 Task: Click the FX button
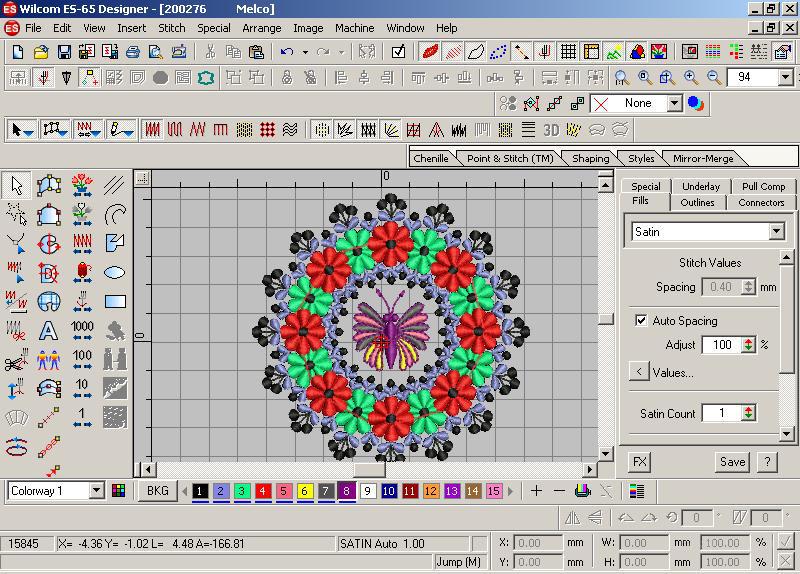coord(639,462)
